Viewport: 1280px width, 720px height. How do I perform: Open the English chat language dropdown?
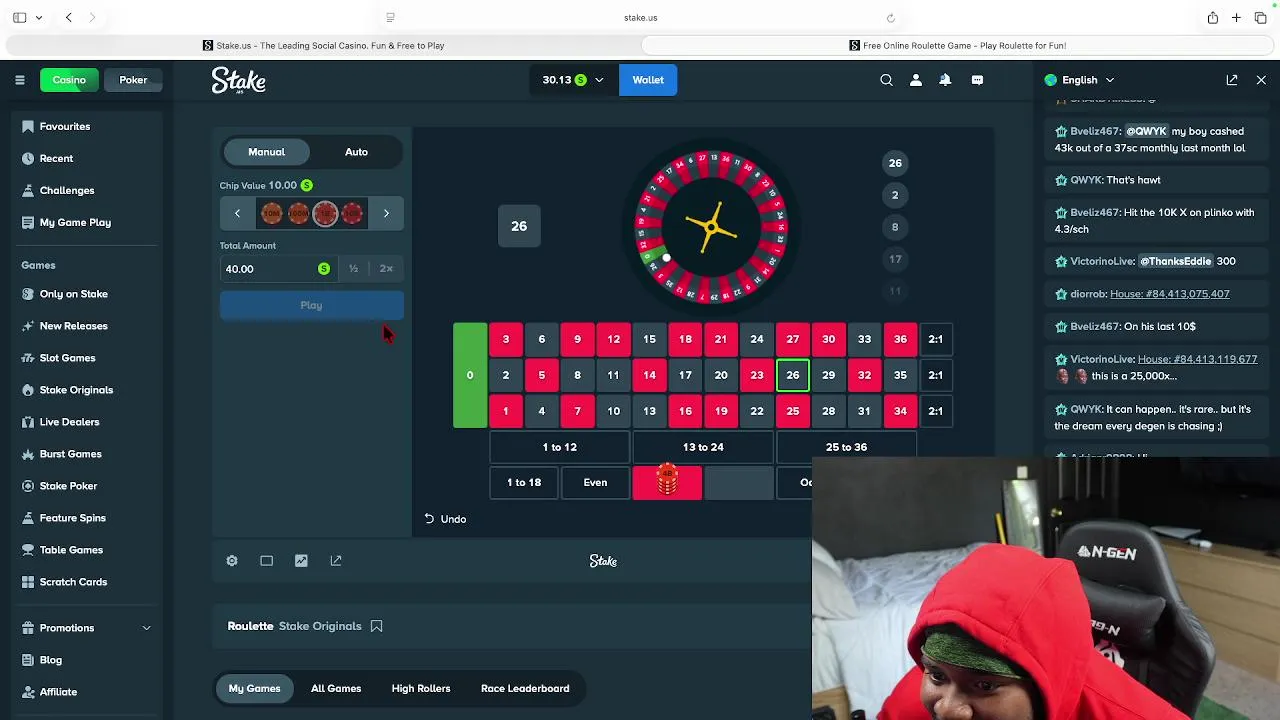pyautogui.click(x=1079, y=80)
